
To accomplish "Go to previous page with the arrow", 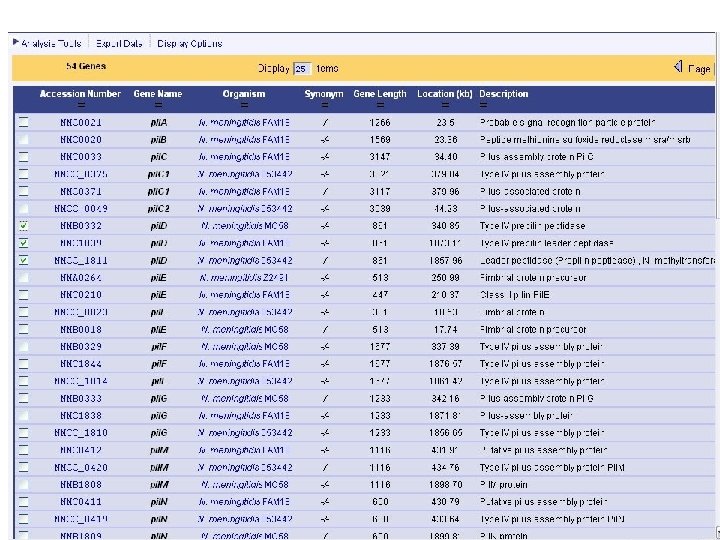I will [678, 67].
